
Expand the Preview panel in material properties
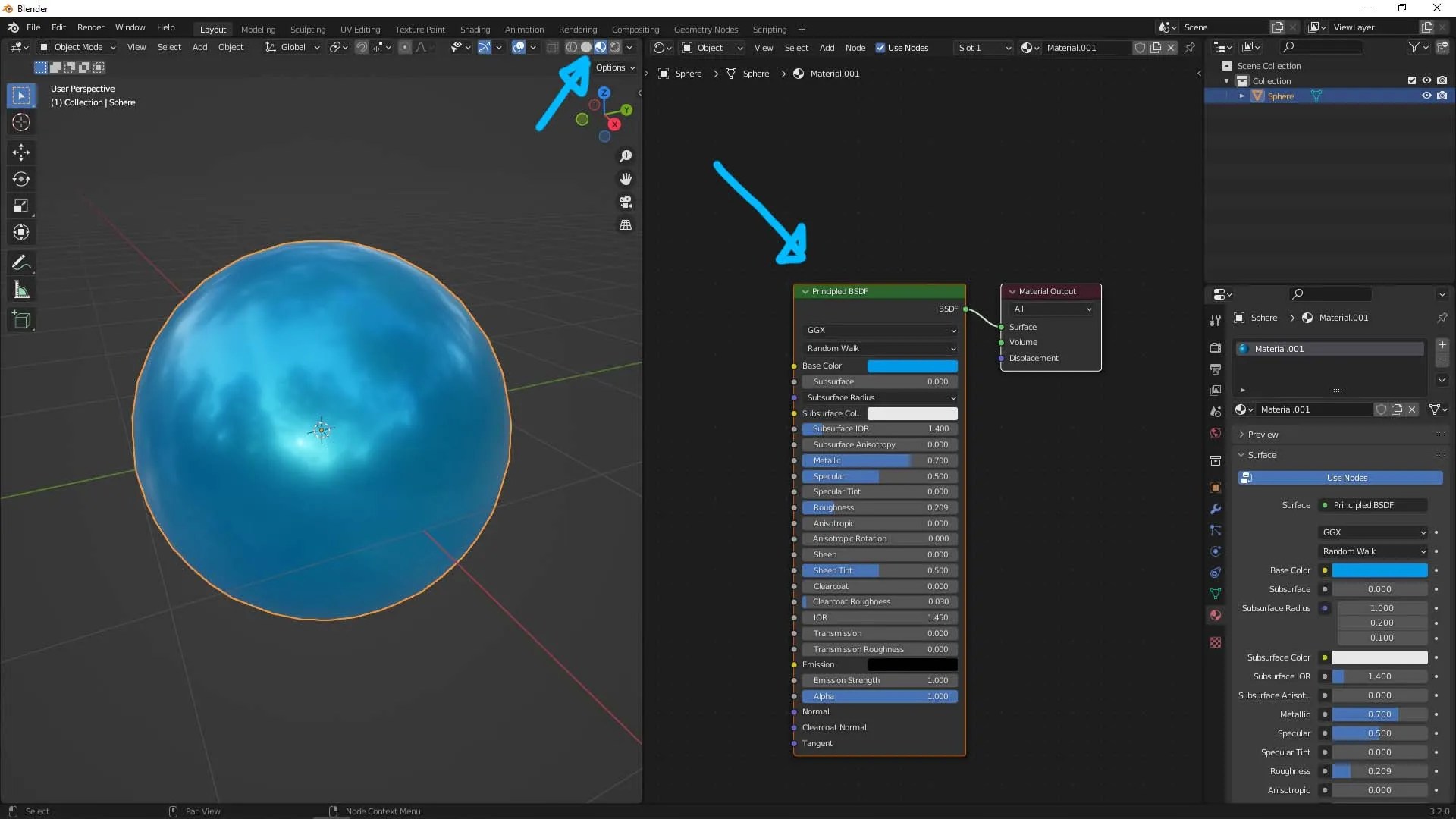point(1263,435)
